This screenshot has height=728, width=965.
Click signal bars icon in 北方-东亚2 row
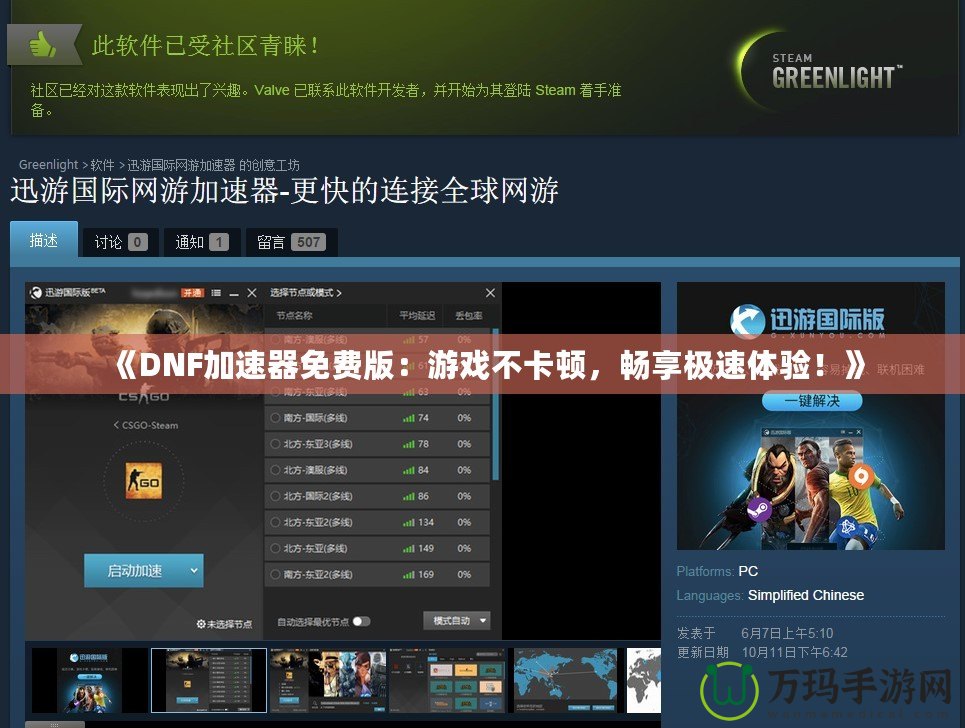409,522
